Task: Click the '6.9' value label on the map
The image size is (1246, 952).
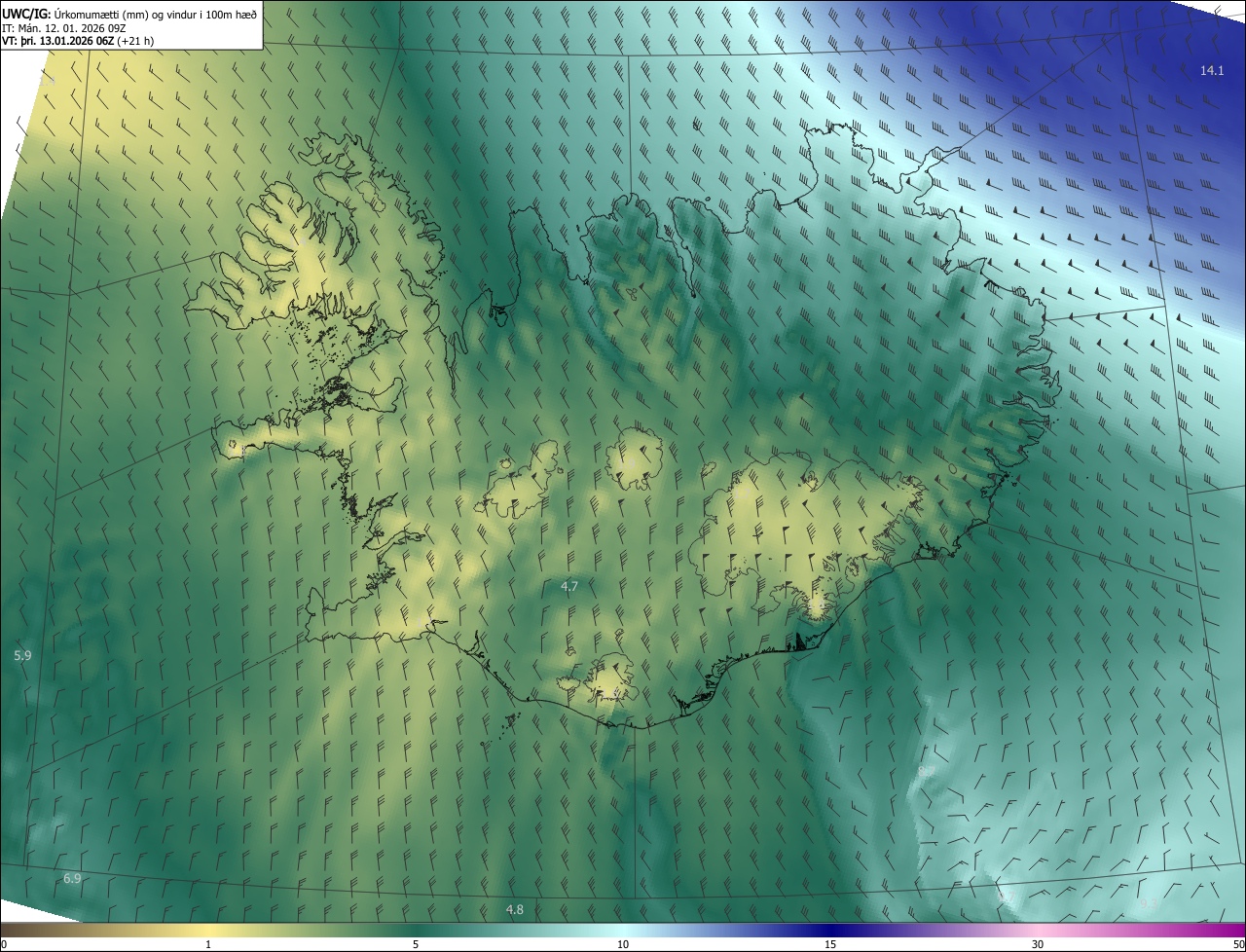Action: [72, 879]
